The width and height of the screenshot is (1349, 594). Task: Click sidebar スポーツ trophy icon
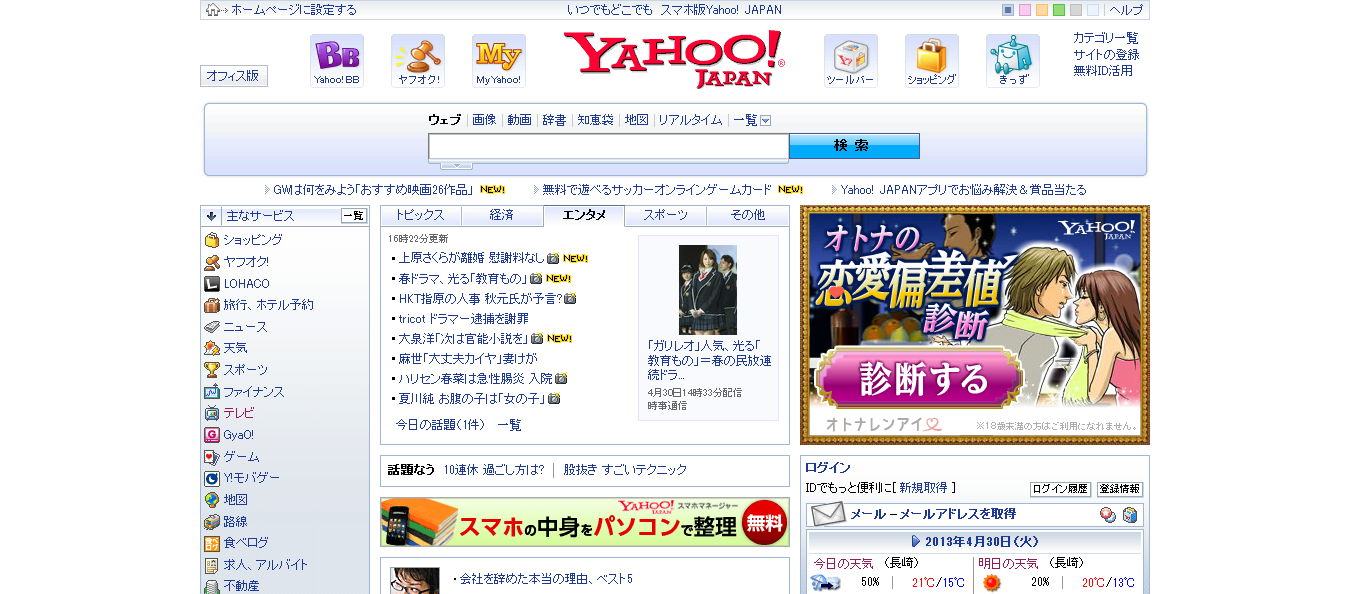click(211, 370)
